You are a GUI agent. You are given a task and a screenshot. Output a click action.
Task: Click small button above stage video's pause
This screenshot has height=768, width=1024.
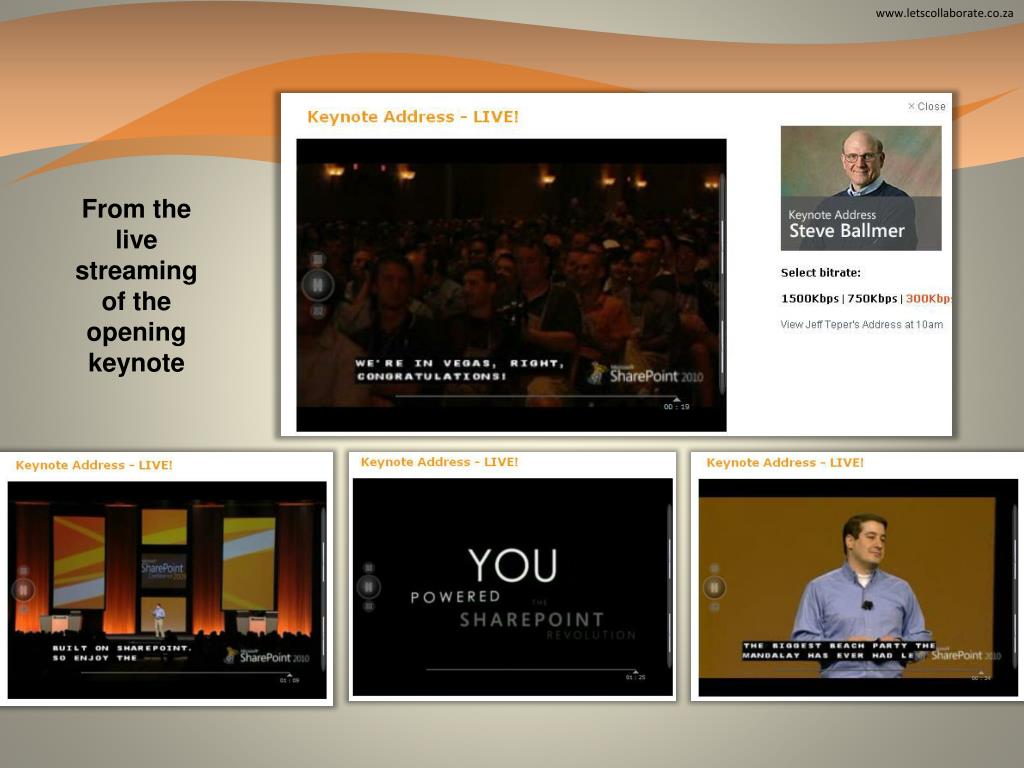coord(24,571)
